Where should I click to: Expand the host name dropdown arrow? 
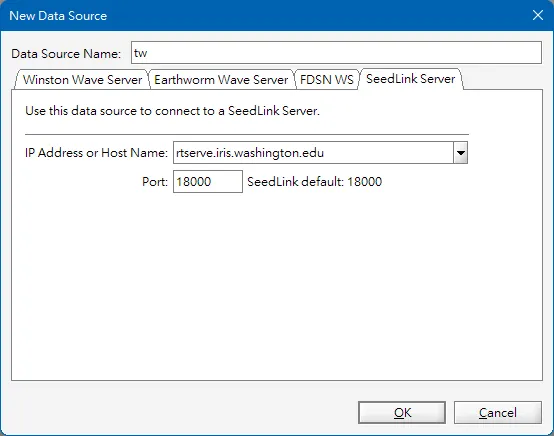click(x=460, y=153)
